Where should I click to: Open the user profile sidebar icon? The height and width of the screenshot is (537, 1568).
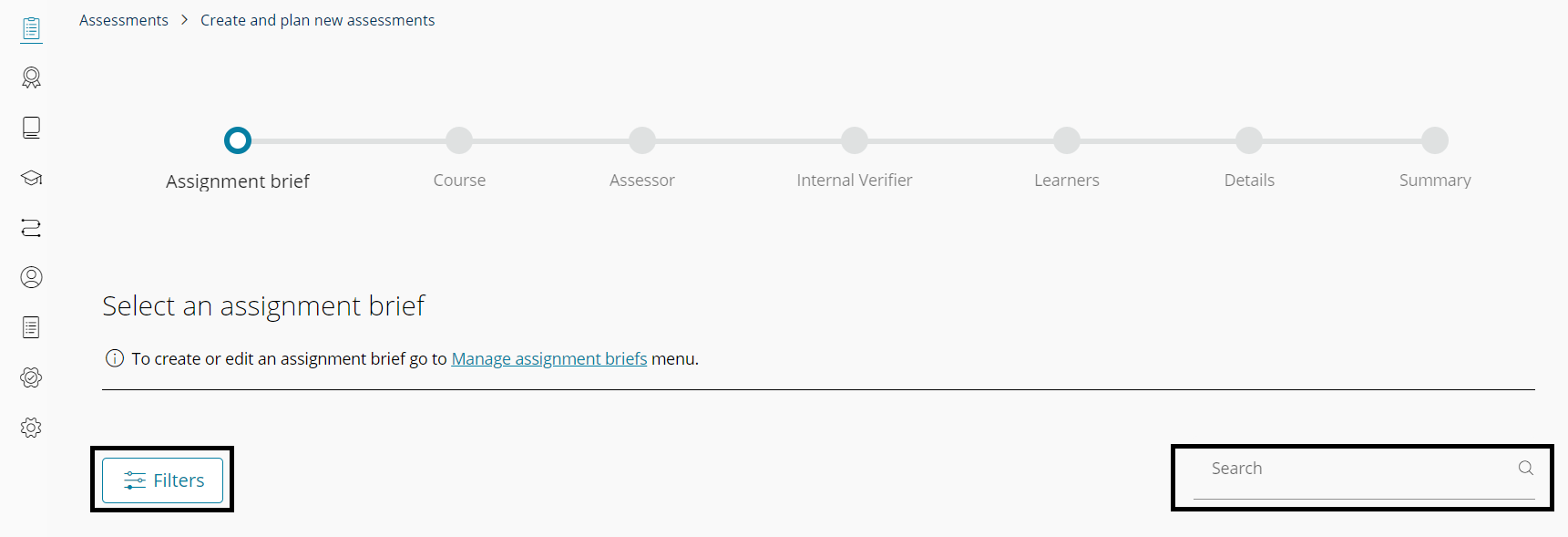31,277
